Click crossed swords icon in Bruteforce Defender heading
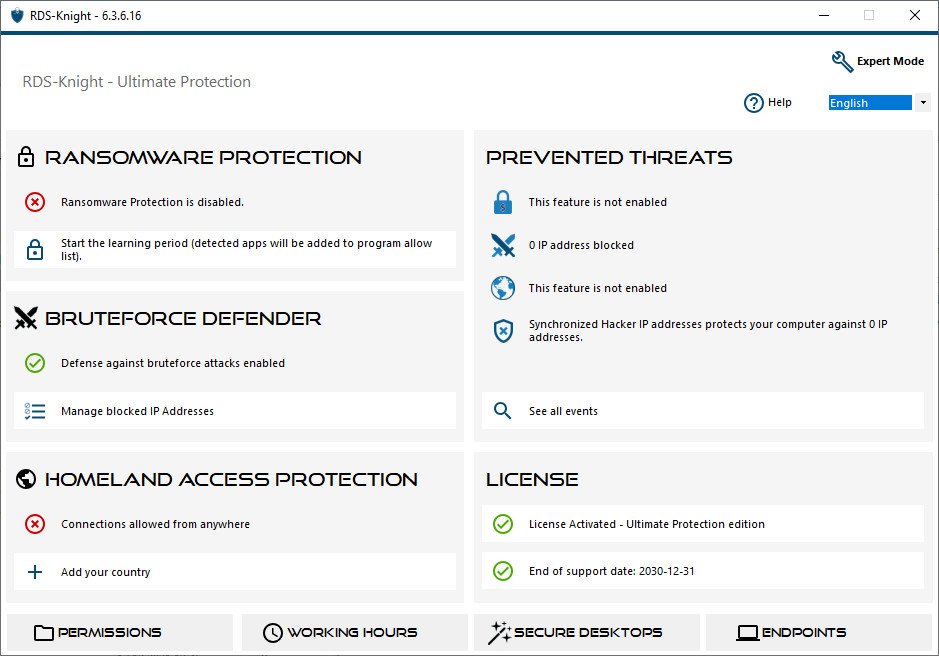Viewport: 939px width, 656px height. pyautogui.click(x=26, y=318)
